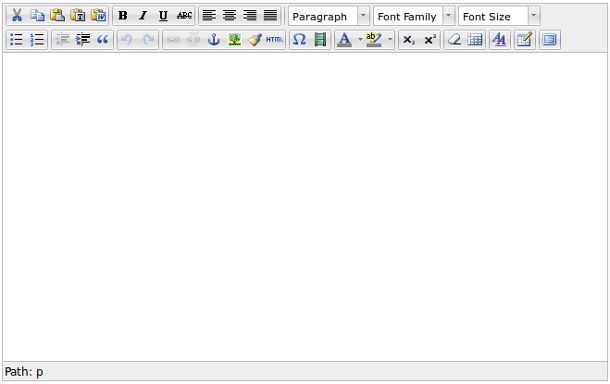Open the HTML source editor

[x=275, y=40]
